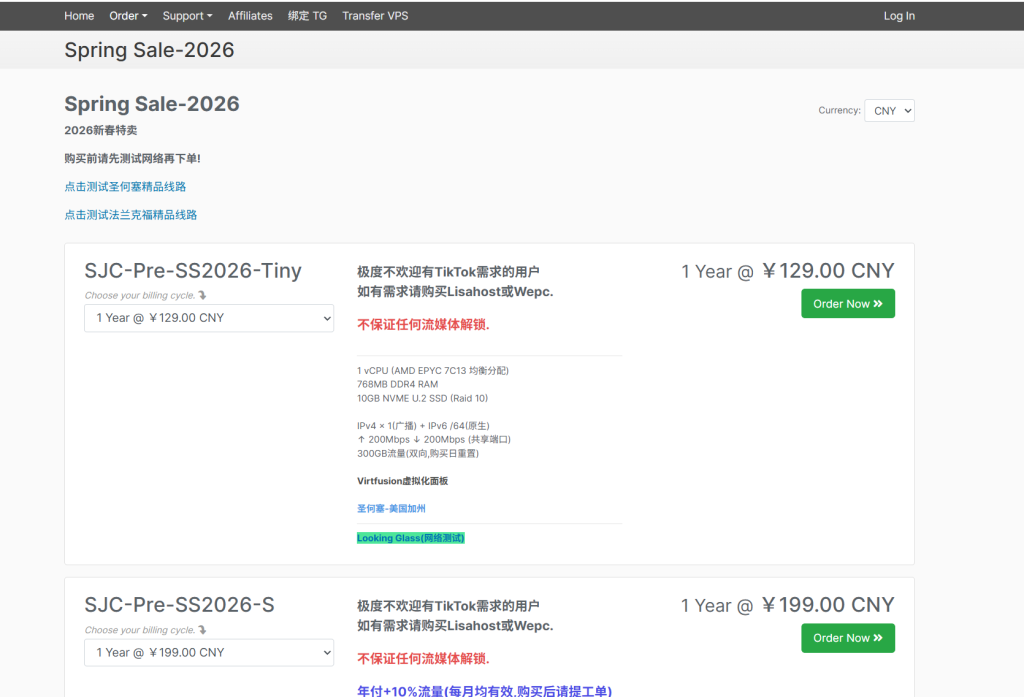This screenshot has width=1024, height=697.
Task: Click Log In in the top bar
Action: 899,16
